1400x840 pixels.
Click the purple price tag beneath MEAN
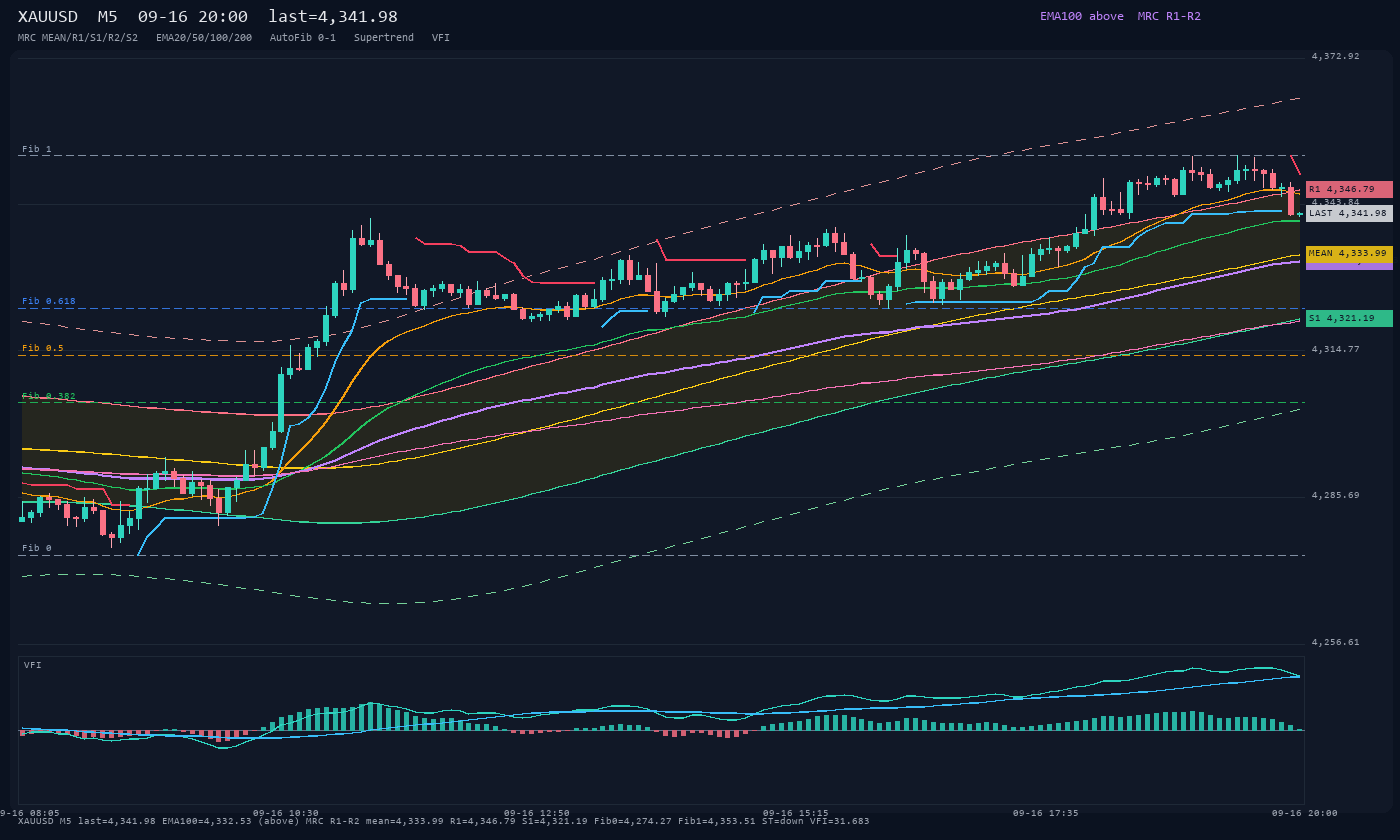(1349, 266)
